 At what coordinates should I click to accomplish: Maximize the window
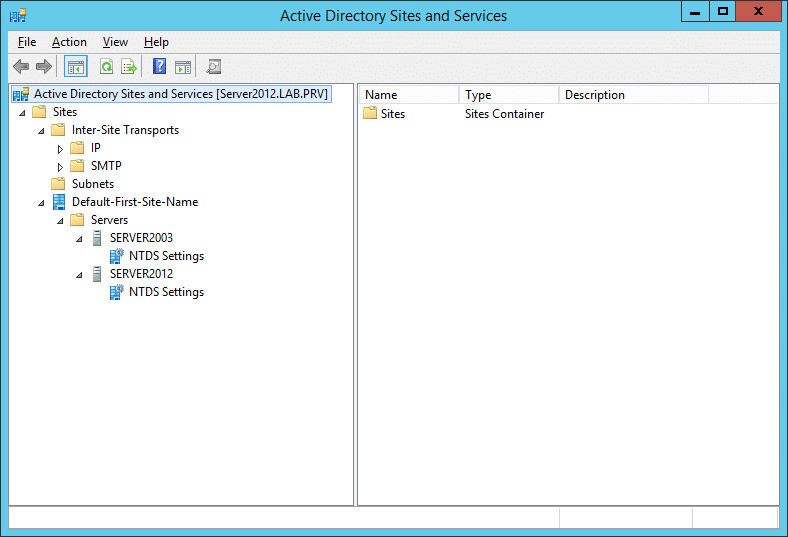[723, 12]
